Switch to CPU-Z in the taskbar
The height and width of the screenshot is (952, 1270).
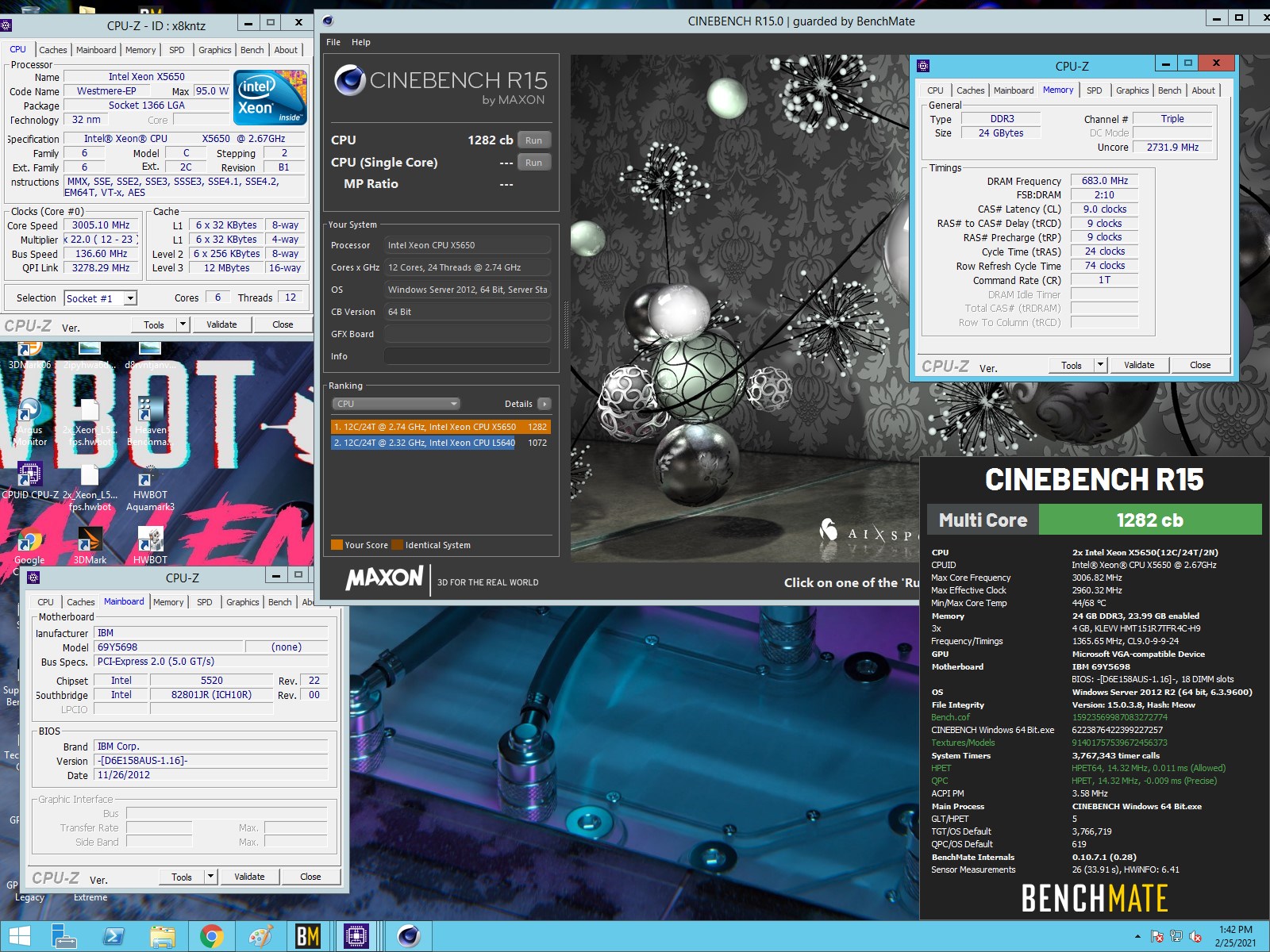[x=356, y=936]
